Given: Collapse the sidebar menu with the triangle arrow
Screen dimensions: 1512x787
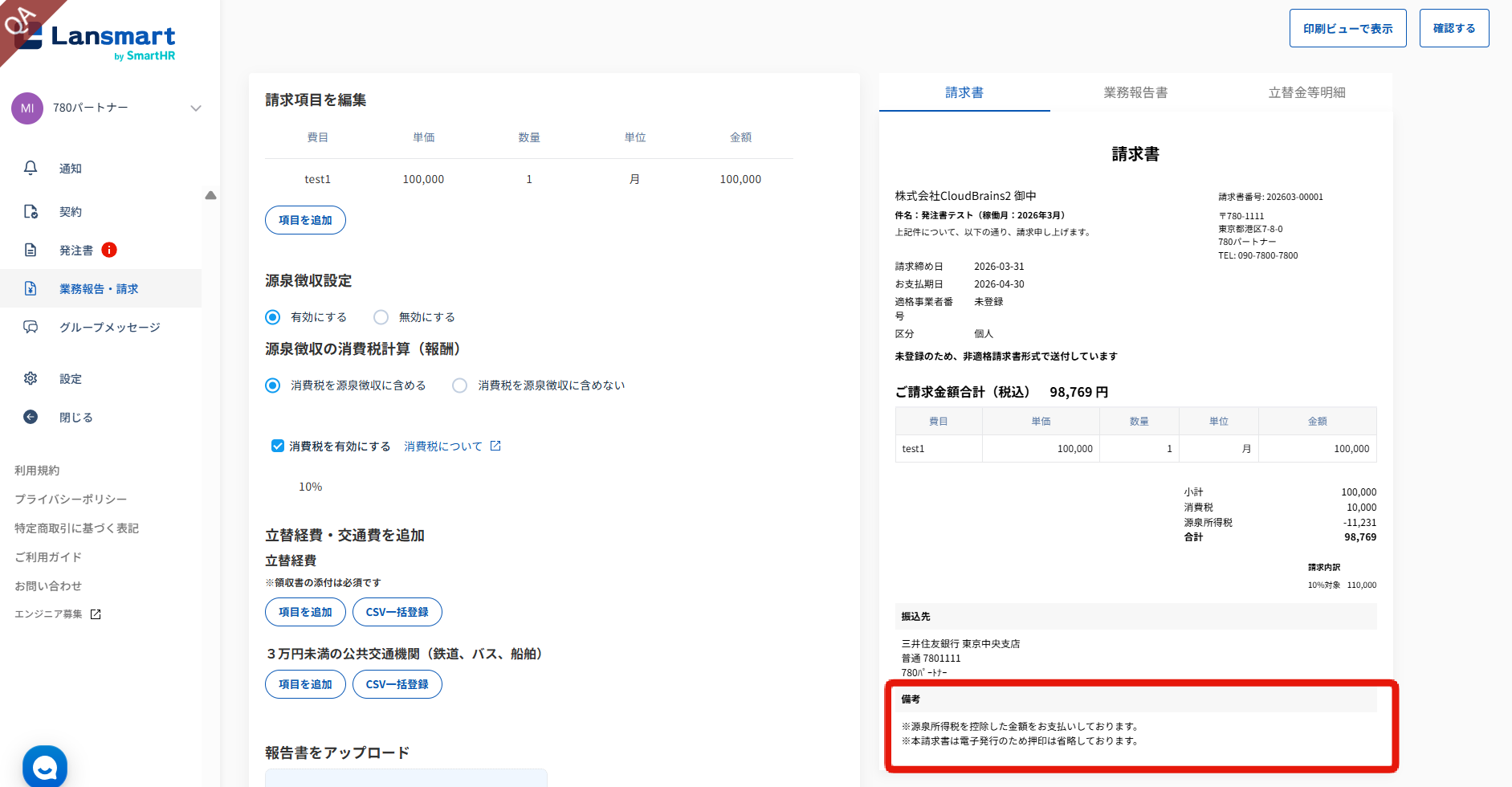Looking at the screenshot, I should [210, 195].
